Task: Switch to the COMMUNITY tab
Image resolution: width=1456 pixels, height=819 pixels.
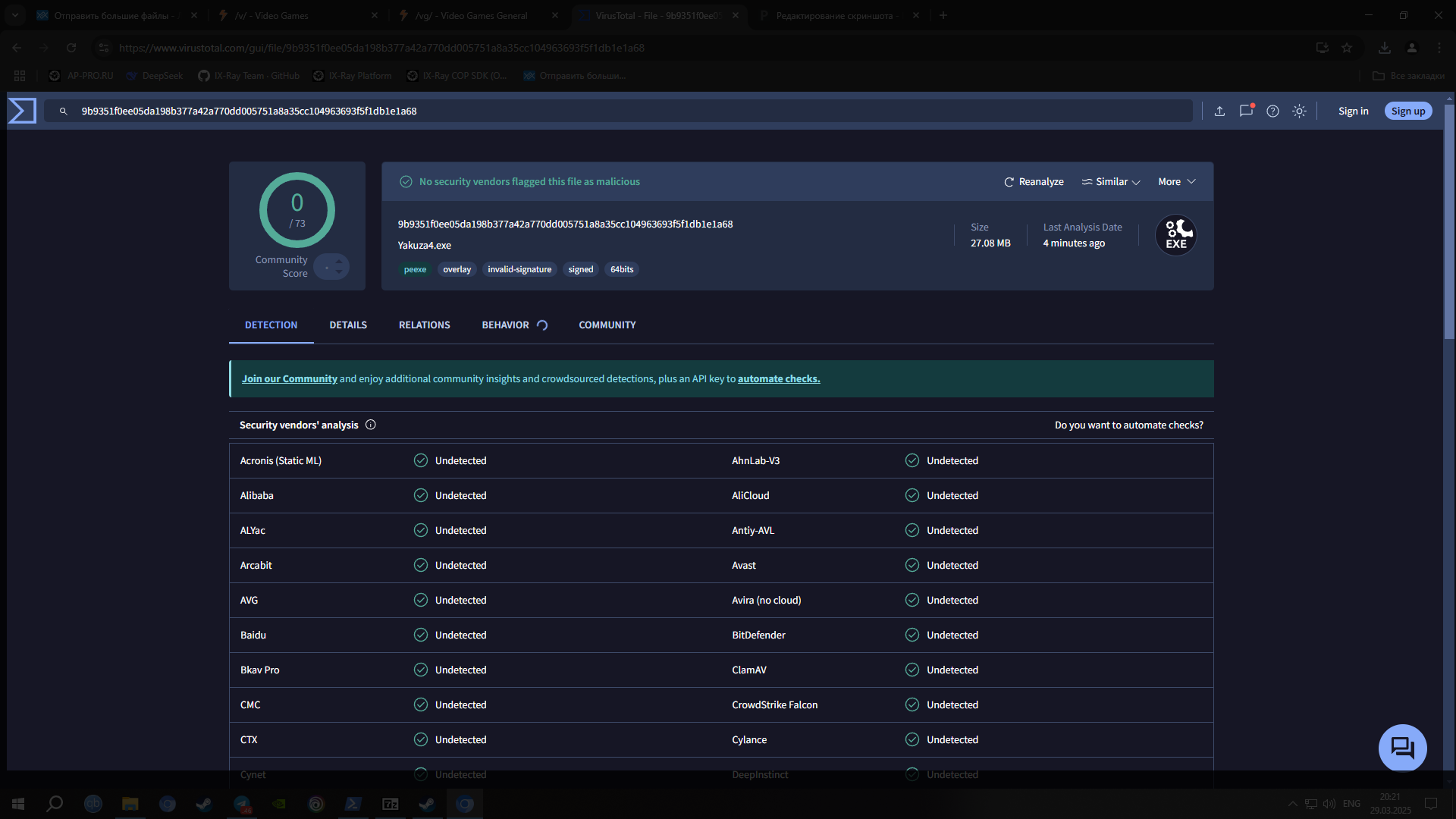Action: (607, 325)
